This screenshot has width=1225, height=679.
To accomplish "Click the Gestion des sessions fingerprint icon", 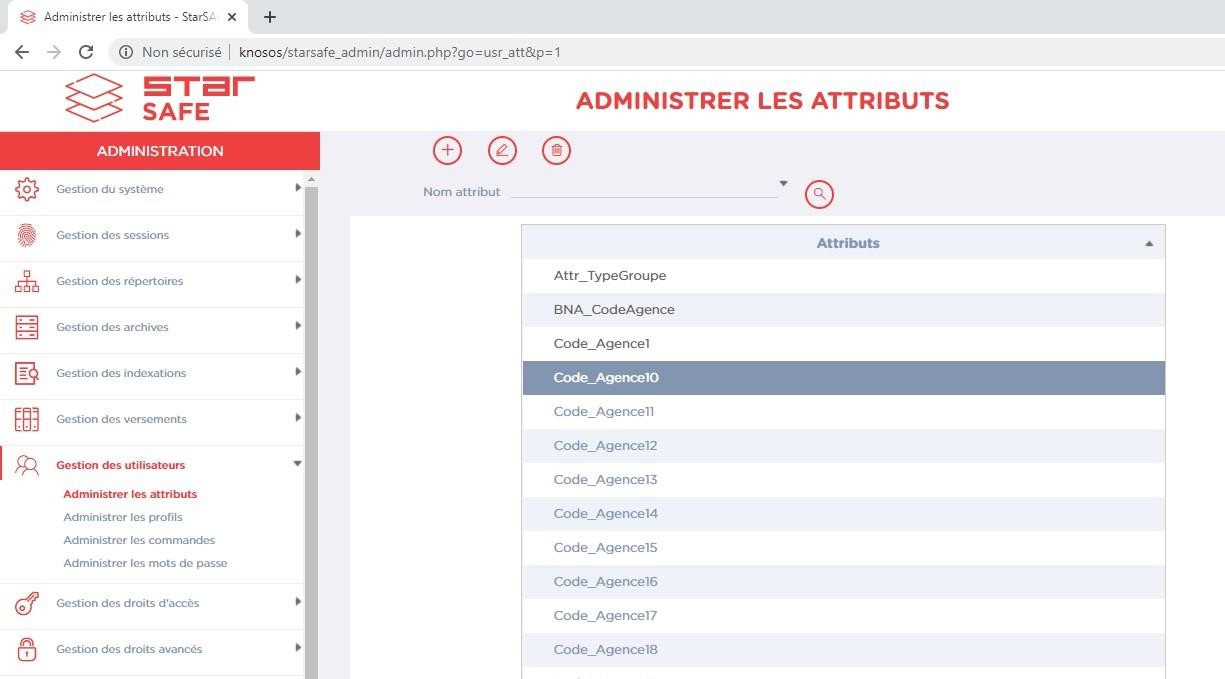I will click(x=27, y=235).
